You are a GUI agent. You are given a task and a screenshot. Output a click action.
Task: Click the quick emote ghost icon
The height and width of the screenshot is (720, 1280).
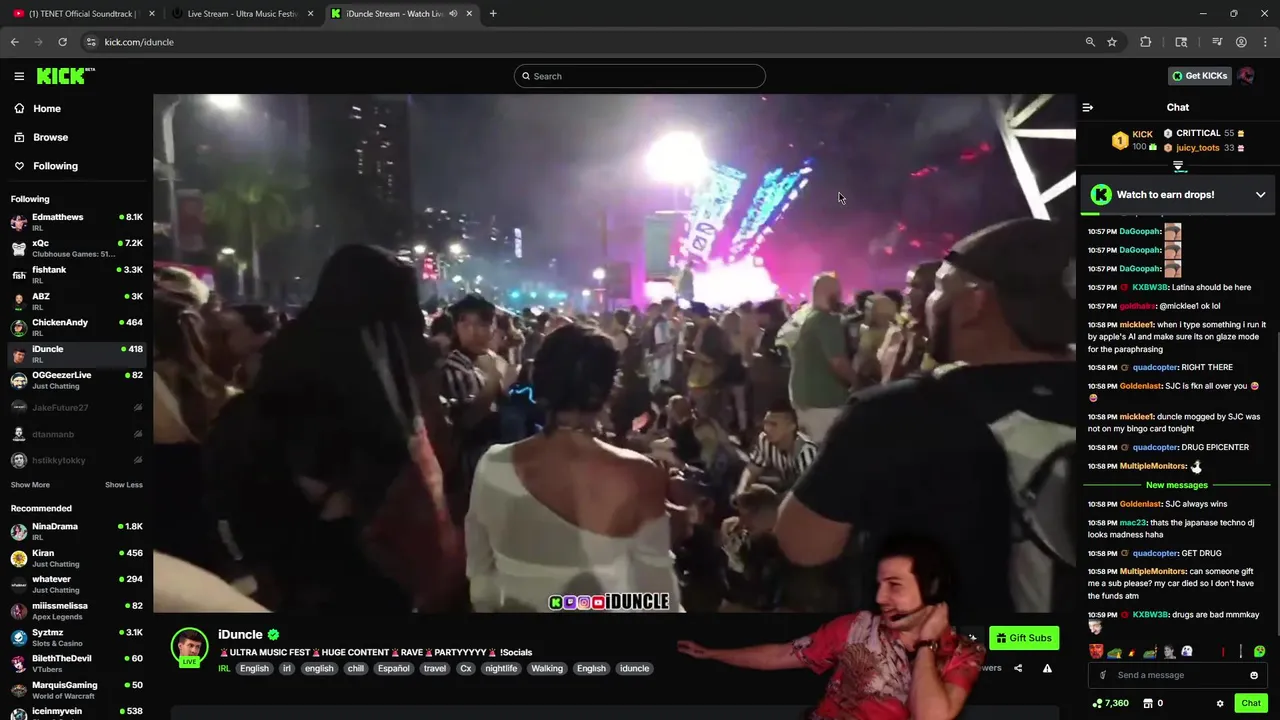(1186, 651)
